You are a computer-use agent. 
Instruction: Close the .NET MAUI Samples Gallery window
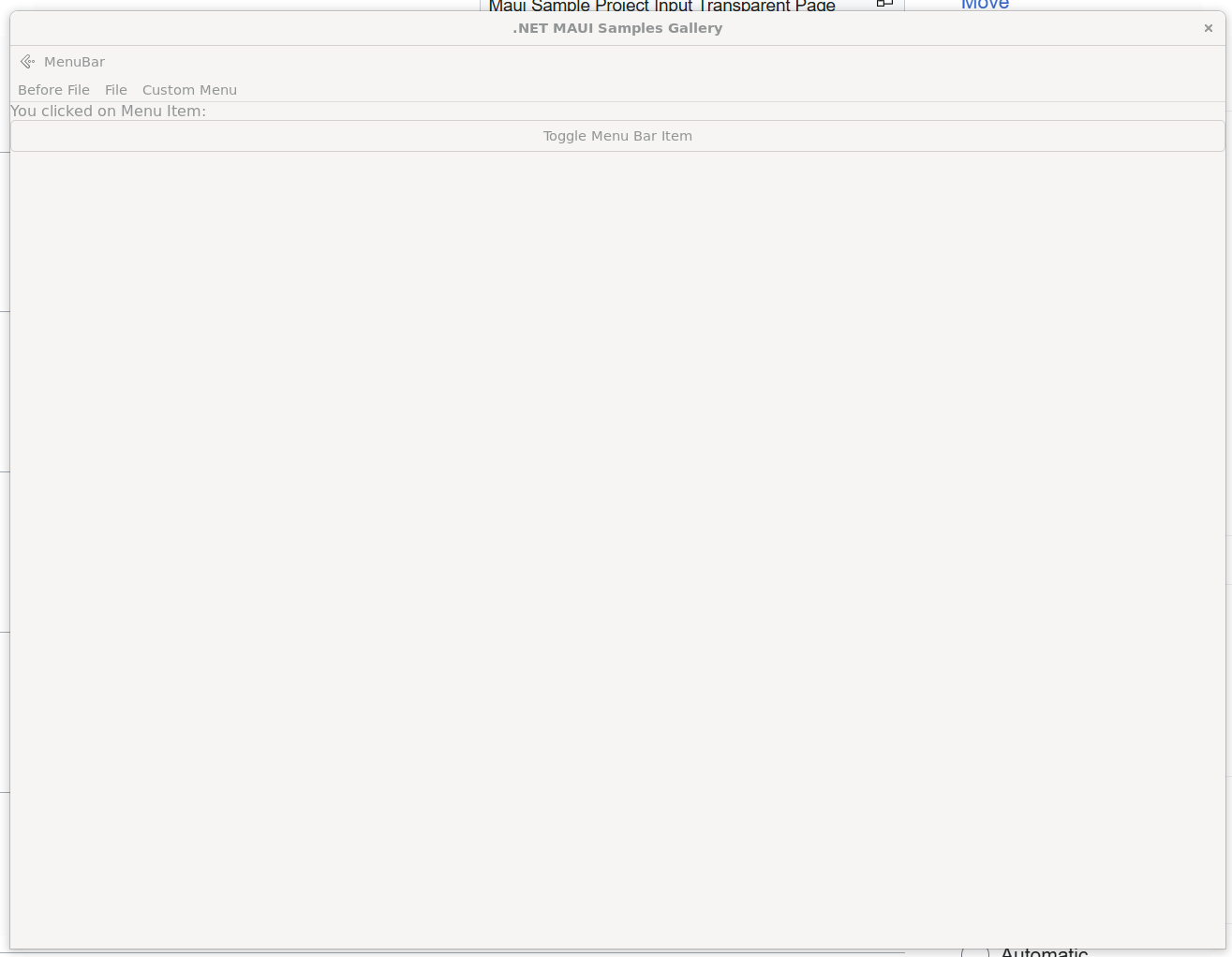point(1208,28)
